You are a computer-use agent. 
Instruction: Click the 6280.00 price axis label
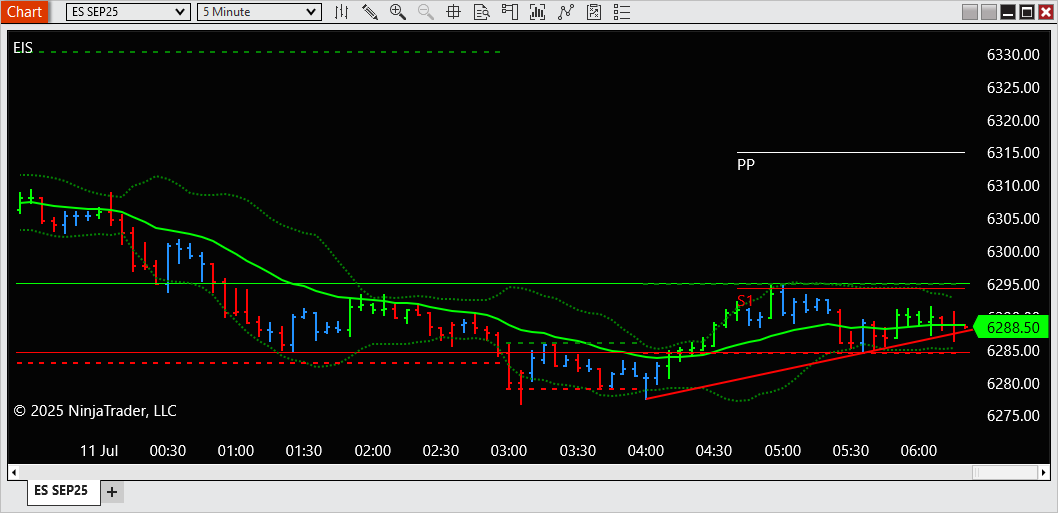(x=1013, y=384)
